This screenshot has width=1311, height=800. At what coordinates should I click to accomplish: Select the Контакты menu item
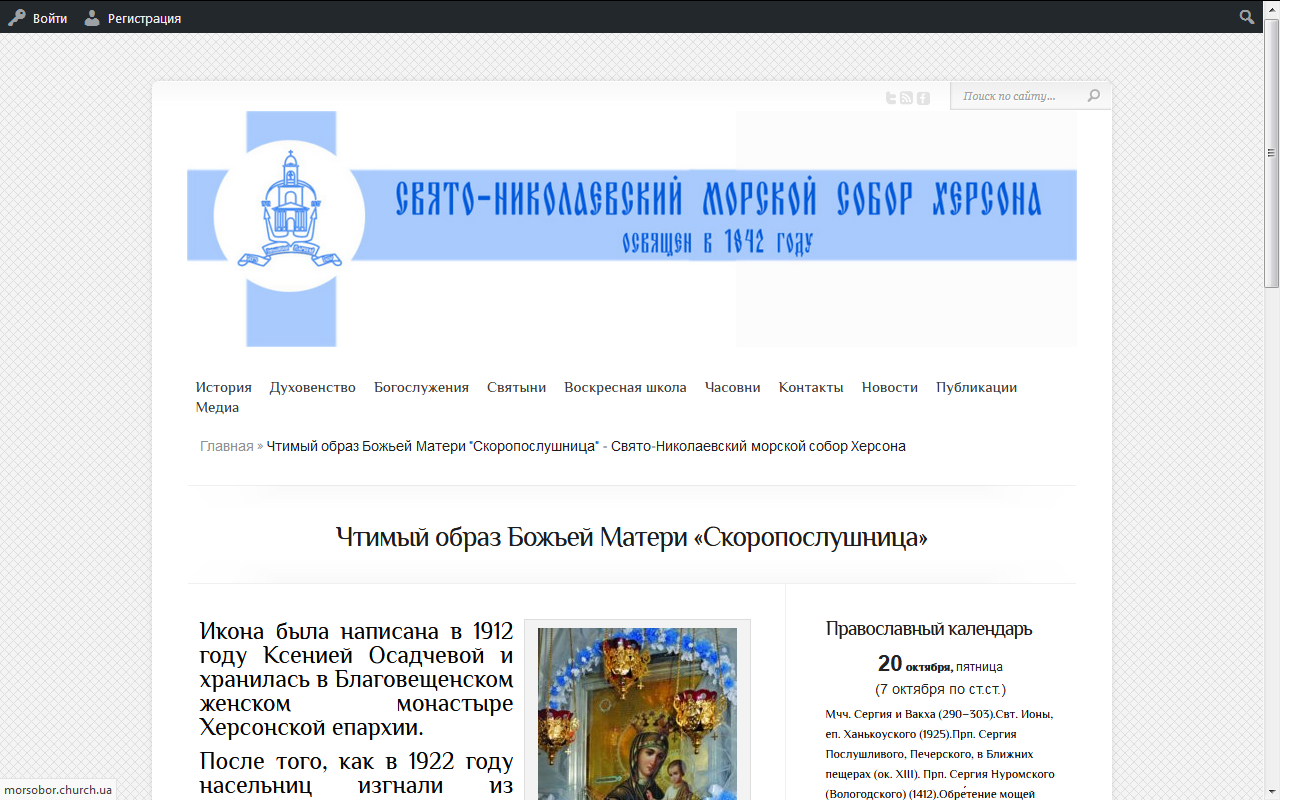pos(811,387)
